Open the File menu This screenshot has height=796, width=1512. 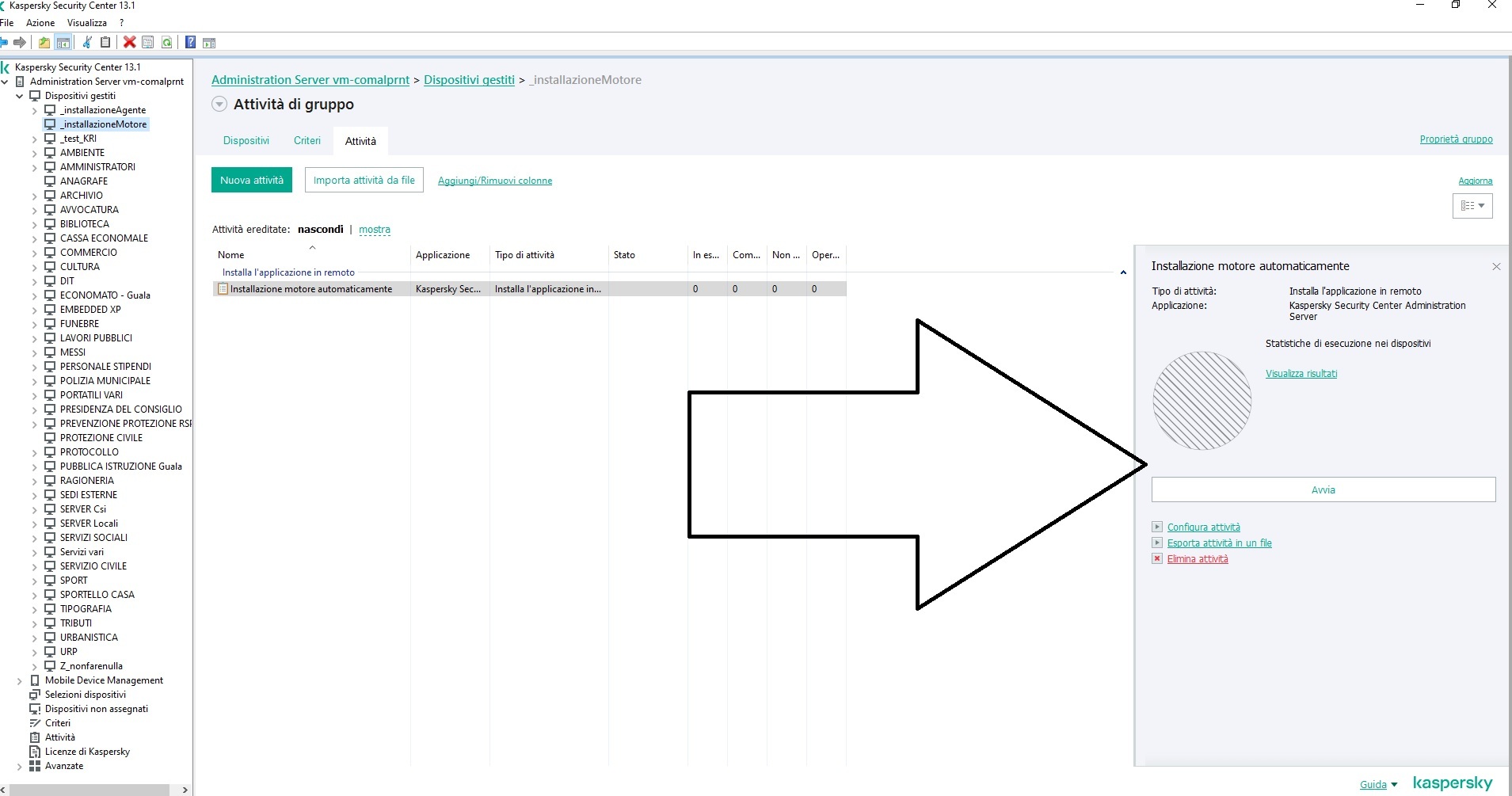point(7,23)
